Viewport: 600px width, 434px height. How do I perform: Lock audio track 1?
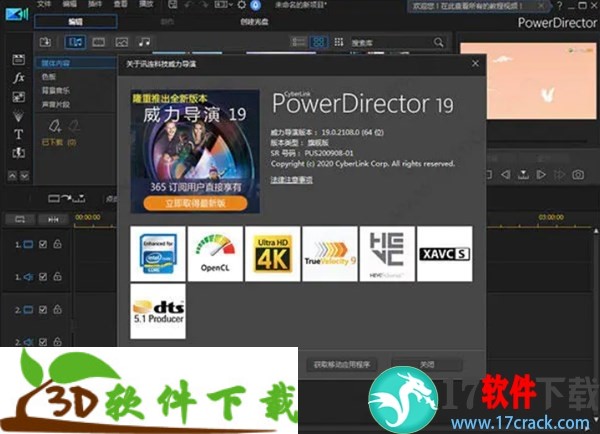[x=57, y=276]
